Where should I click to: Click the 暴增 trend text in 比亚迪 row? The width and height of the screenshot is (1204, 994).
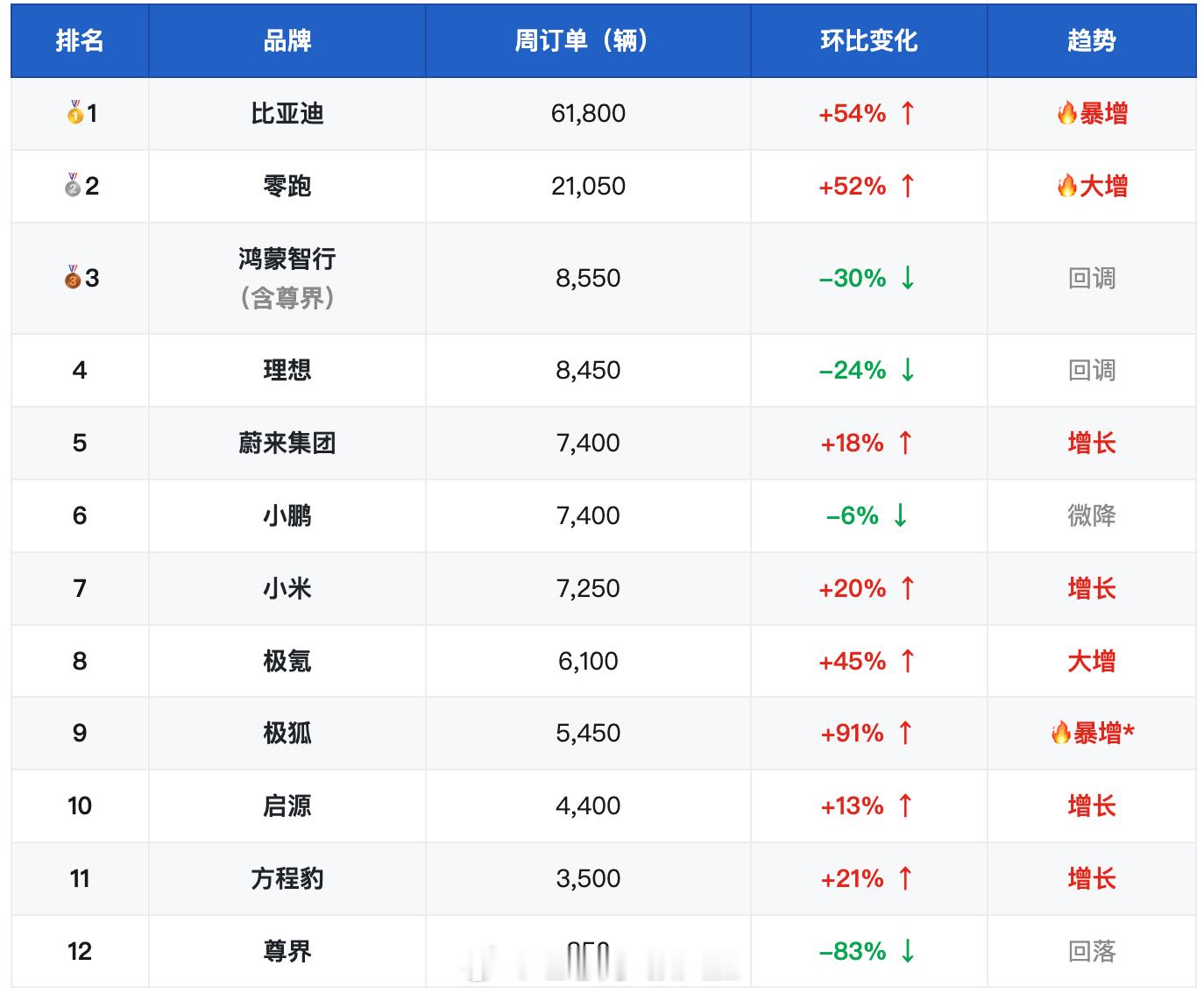point(1104,113)
